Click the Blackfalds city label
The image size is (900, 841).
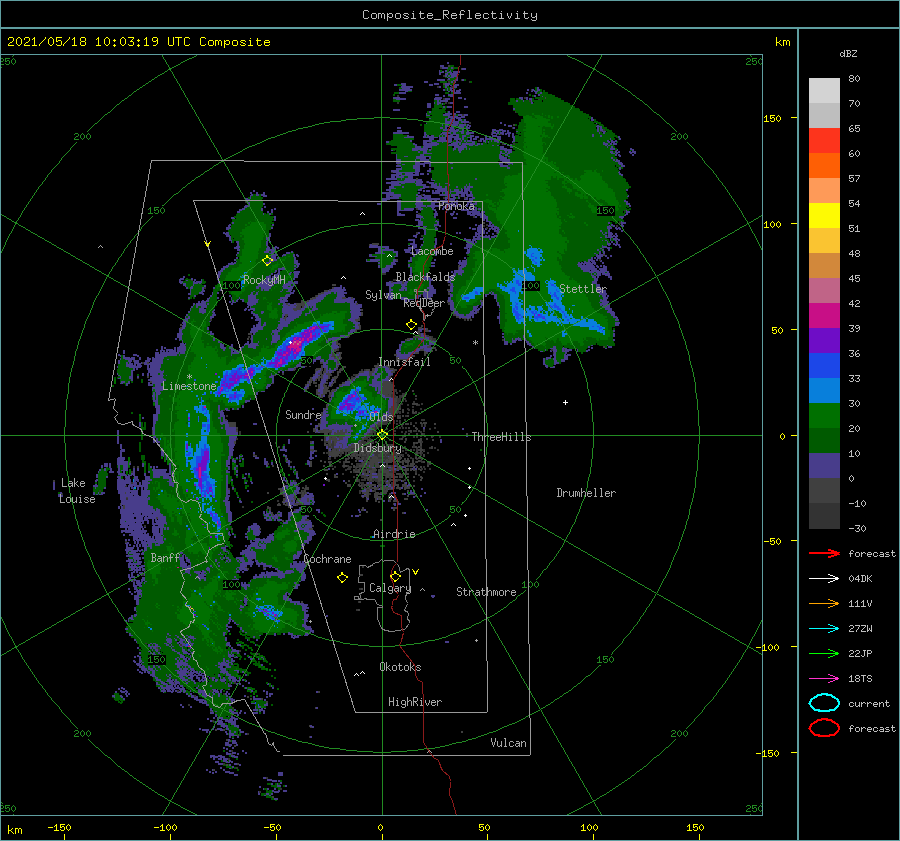pos(425,277)
